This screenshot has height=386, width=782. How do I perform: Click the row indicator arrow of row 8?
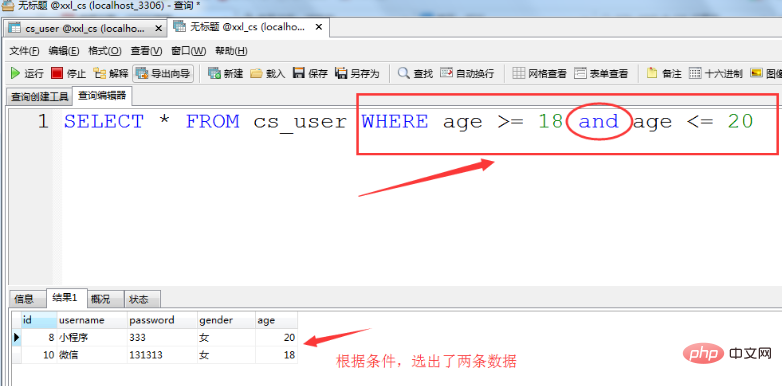click(x=16, y=338)
